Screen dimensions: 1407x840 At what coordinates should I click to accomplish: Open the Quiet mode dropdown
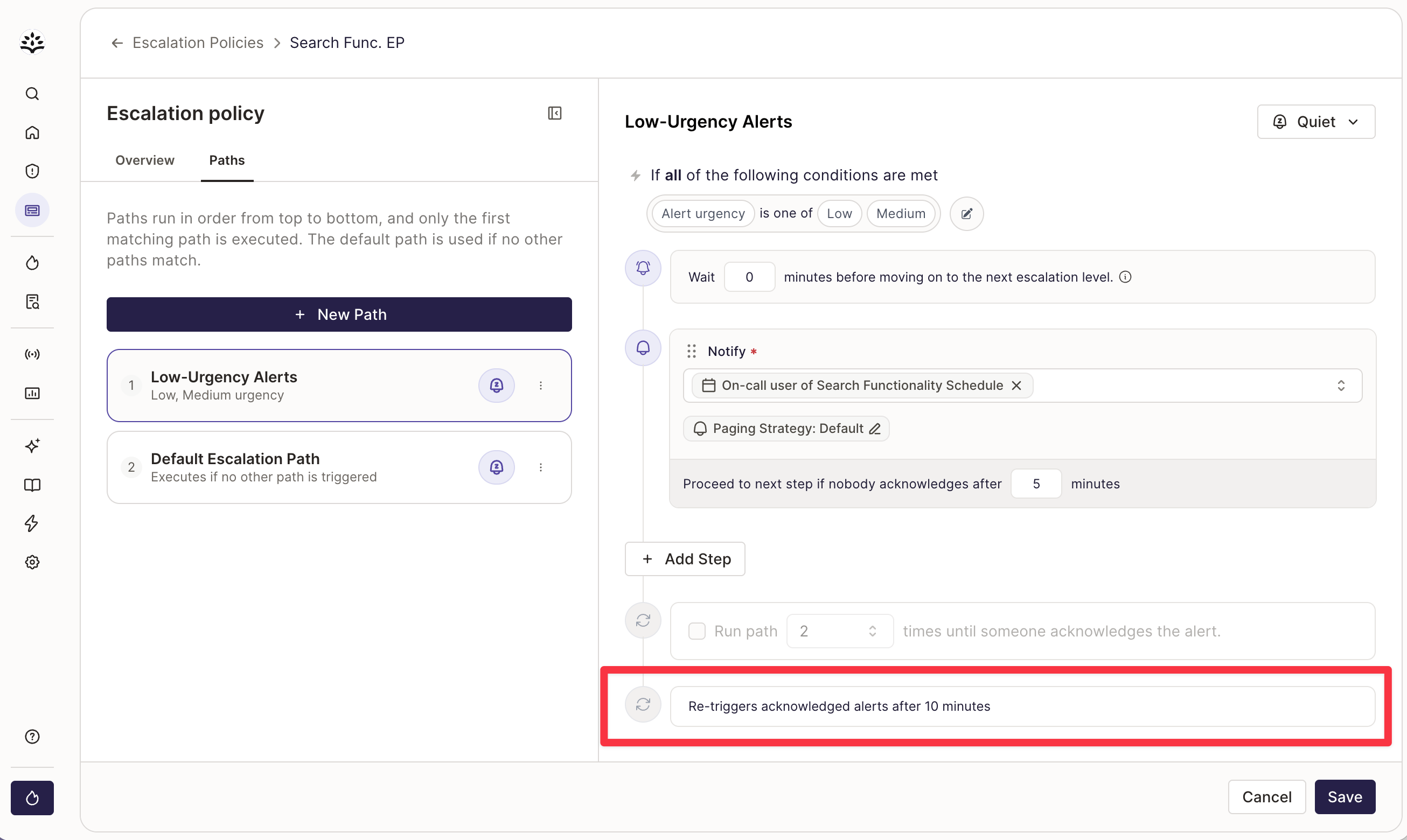click(x=1316, y=122)
